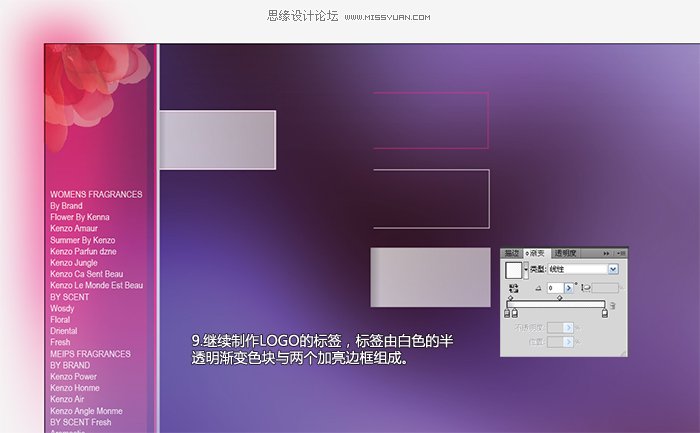Click the first BY SCENT heading below Kenzo Le Monde
Screen dimensions: 700x433
pyautogui.click(x=69, y=297)
